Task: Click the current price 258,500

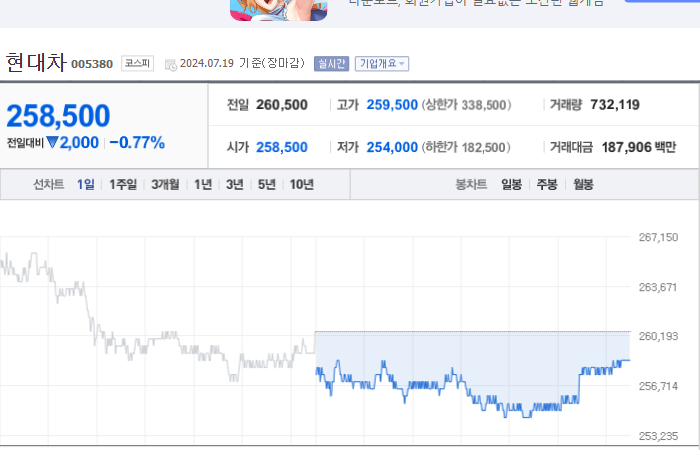Action: (58, 116)
